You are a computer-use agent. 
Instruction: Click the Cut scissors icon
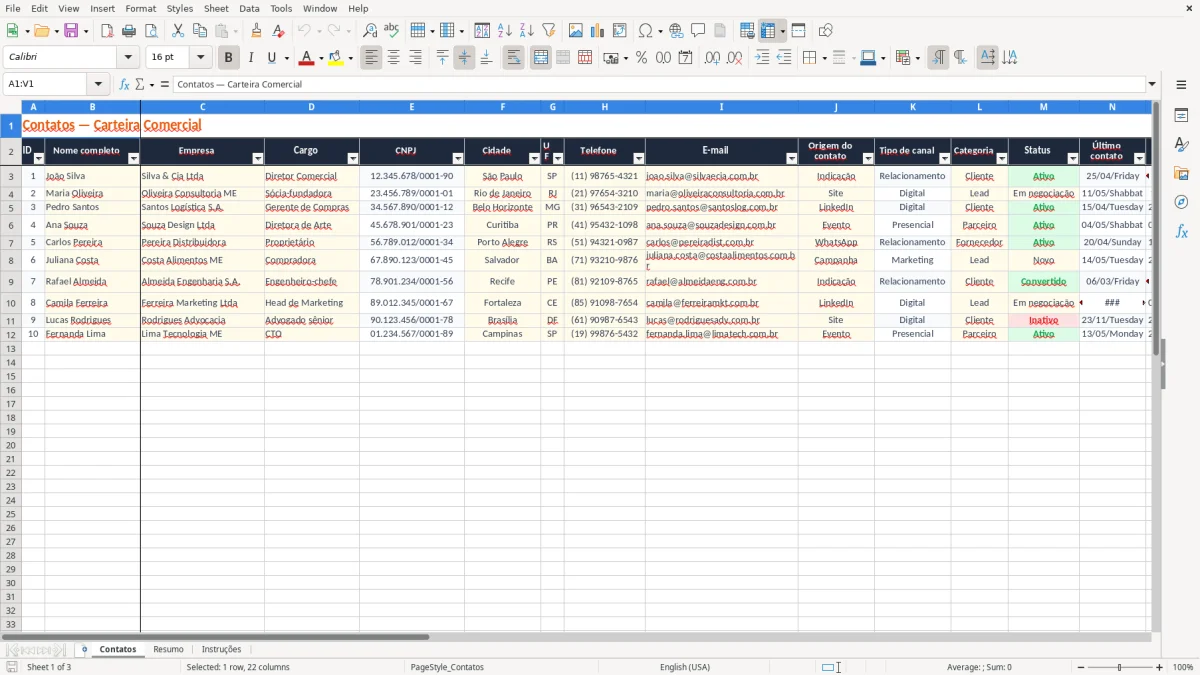click(x=178, y=31)
